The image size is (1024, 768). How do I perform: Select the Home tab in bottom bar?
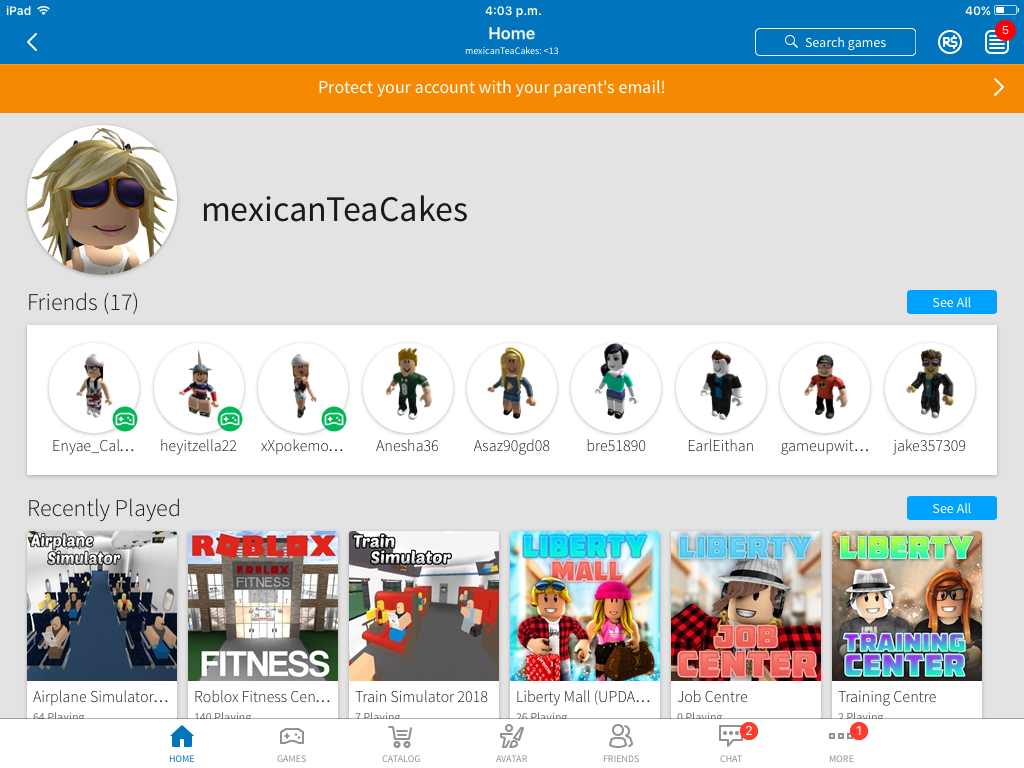pos(182,744)
